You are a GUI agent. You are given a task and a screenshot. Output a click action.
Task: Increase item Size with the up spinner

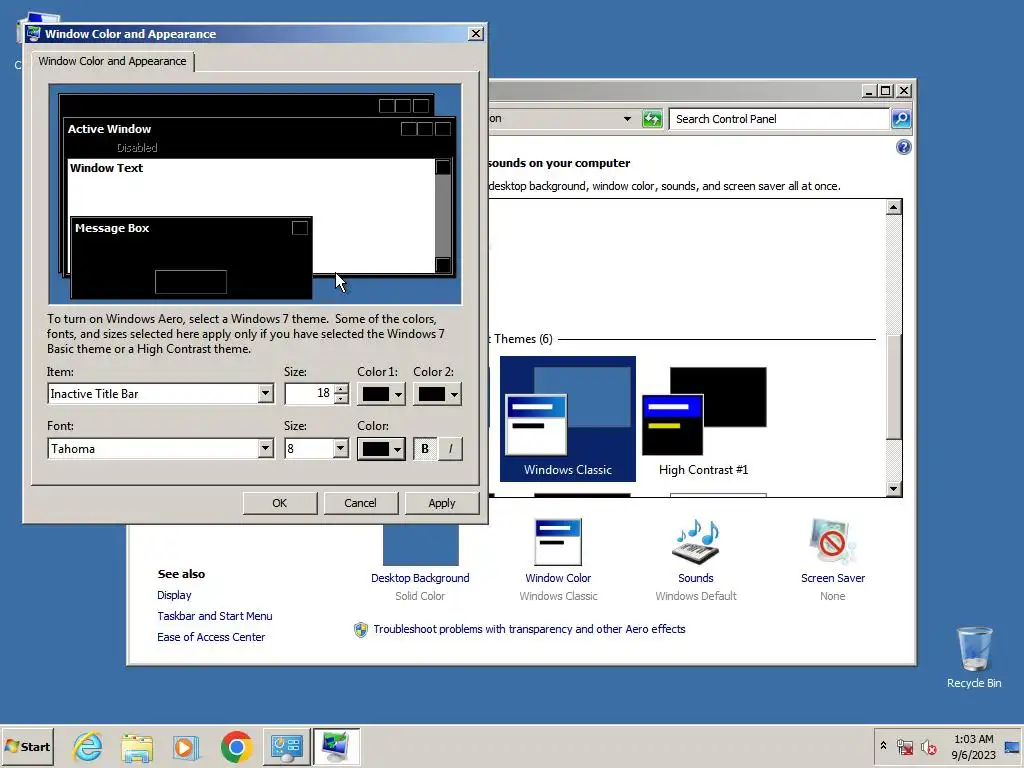(x=341, y=389)
